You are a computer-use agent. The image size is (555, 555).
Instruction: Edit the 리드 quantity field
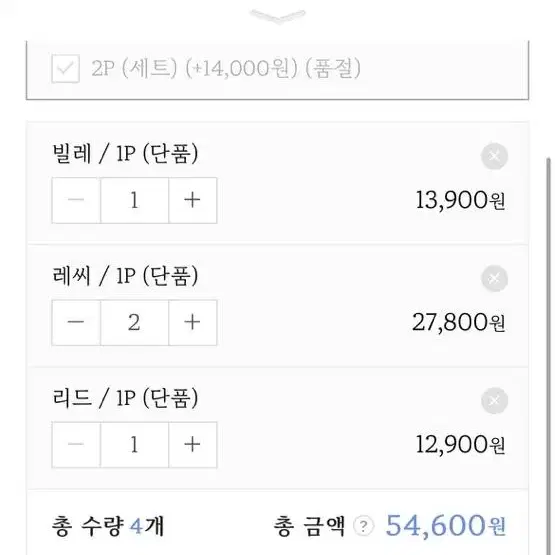pyautogui.click(x=135, y=445)
